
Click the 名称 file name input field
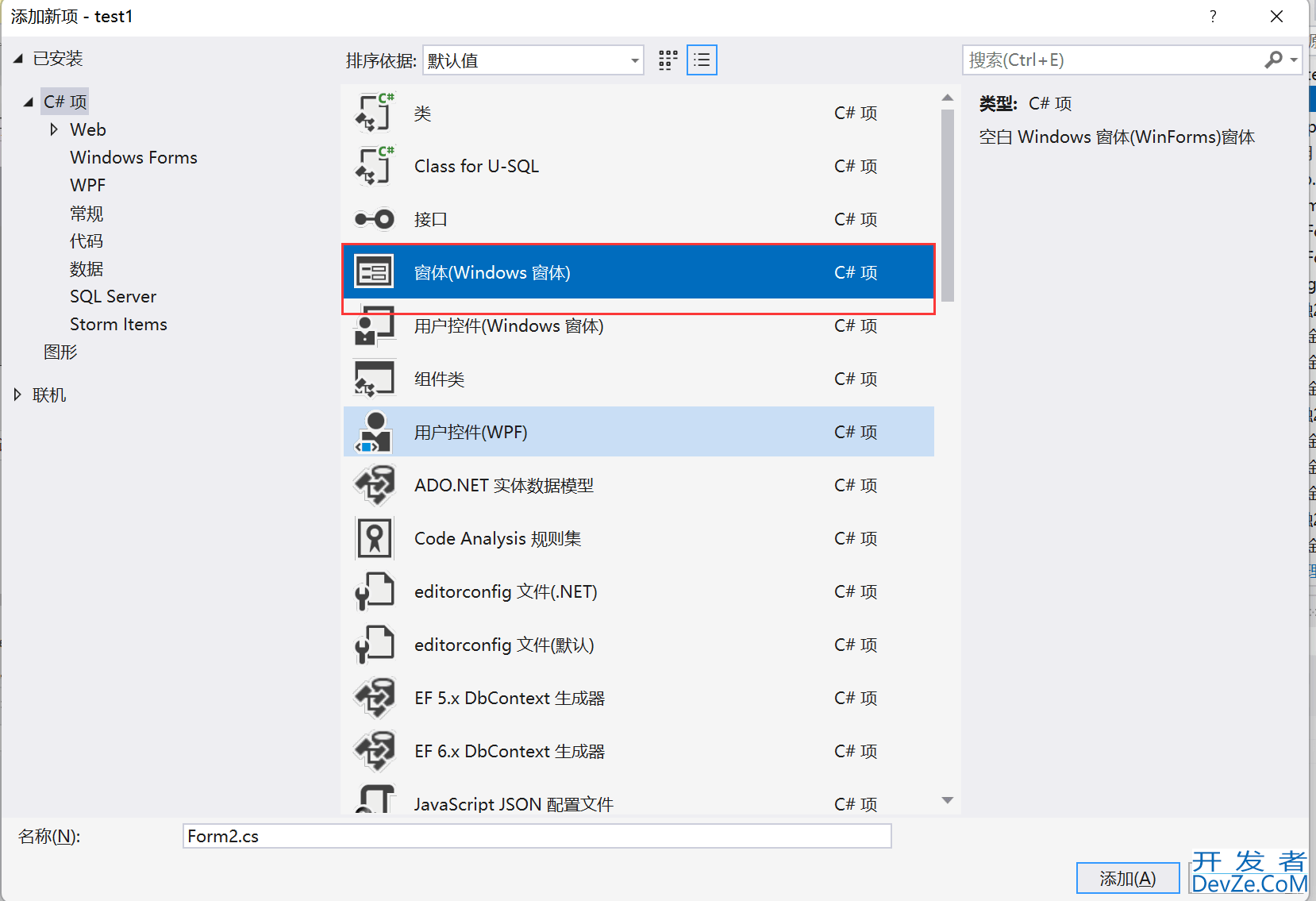click(537, 836)
